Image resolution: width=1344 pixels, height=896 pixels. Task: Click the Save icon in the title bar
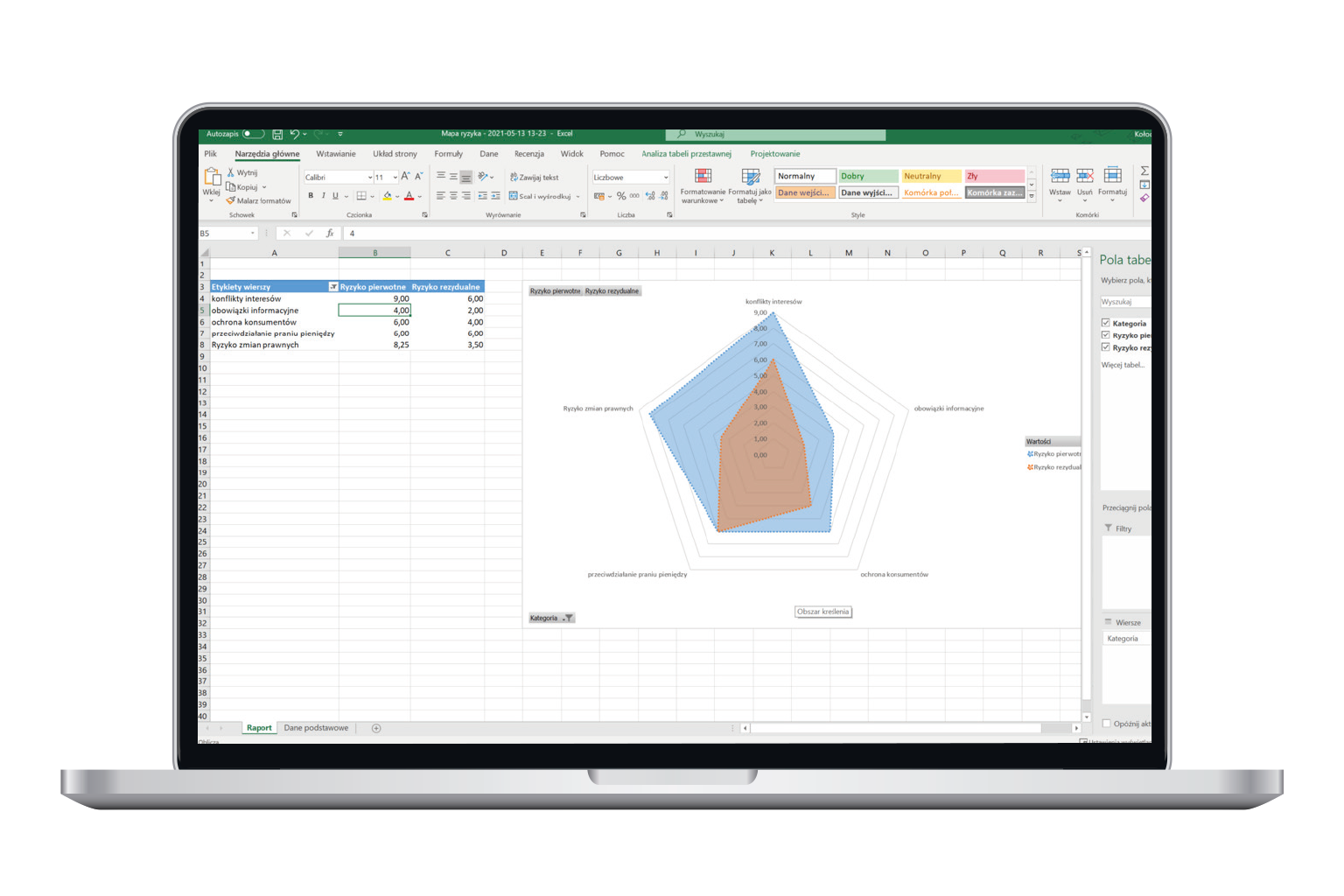point(277,134)
